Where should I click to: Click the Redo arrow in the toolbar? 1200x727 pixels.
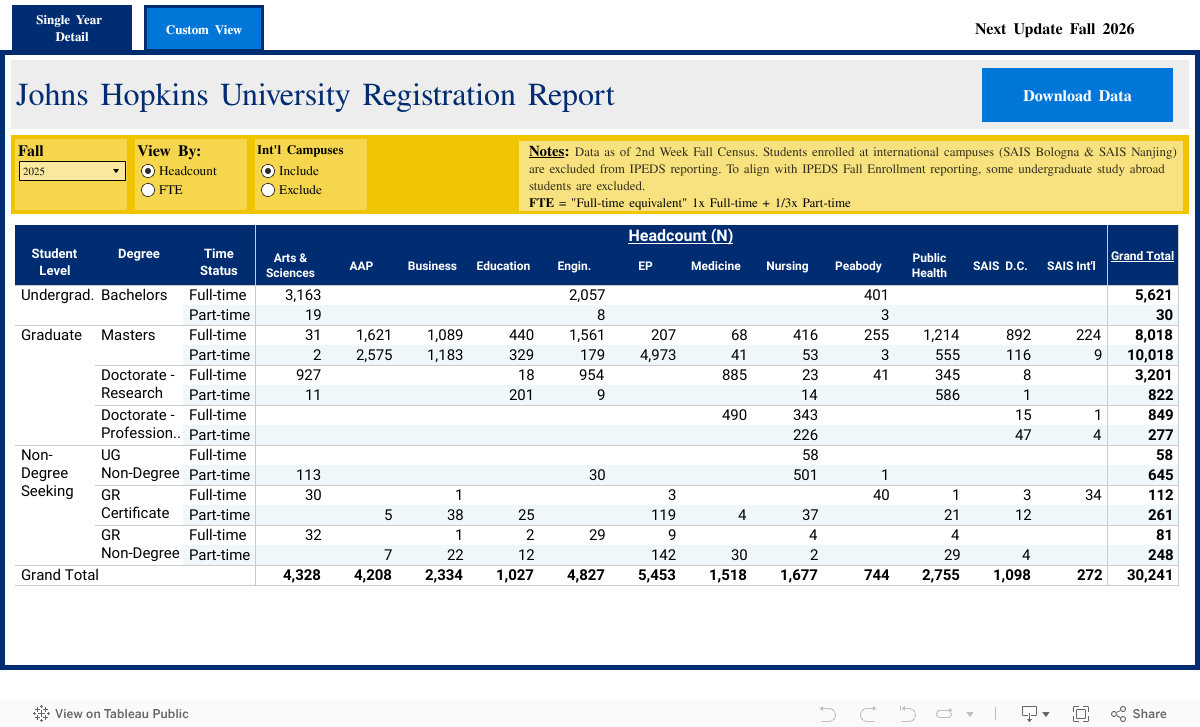[867, 714]
